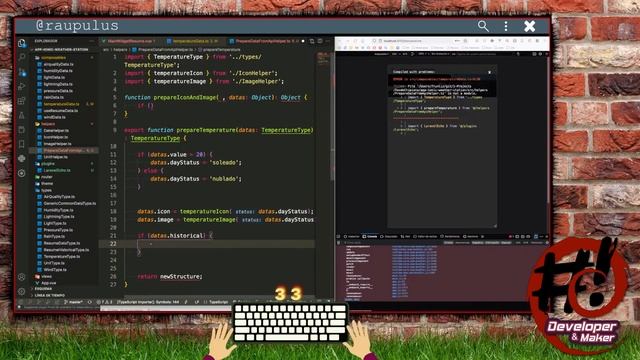Click split editor icon in editor toolbar
640x360 pixels.
320,41
